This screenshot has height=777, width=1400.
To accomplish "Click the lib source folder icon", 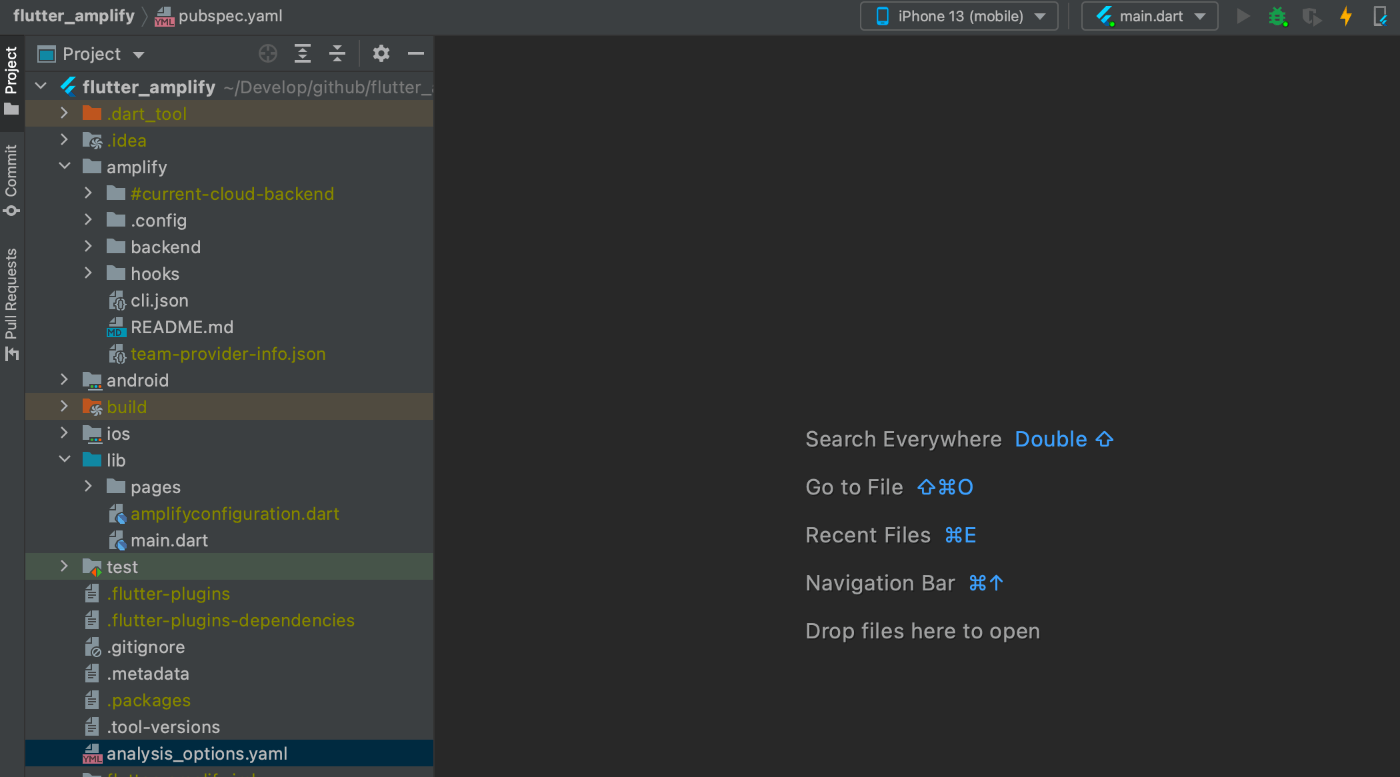I will click(x=92, y=460).
